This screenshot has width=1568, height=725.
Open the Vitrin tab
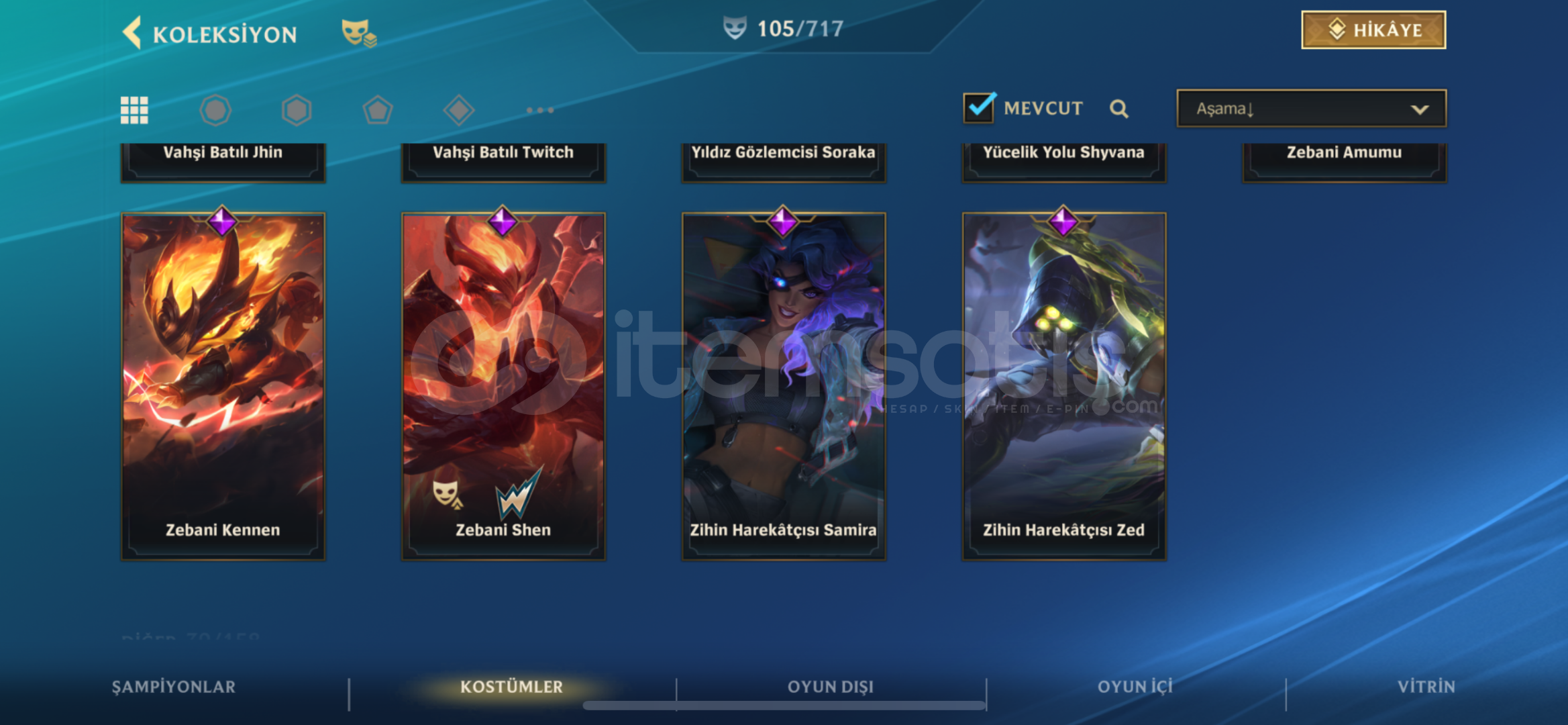tap(1426, 687)
